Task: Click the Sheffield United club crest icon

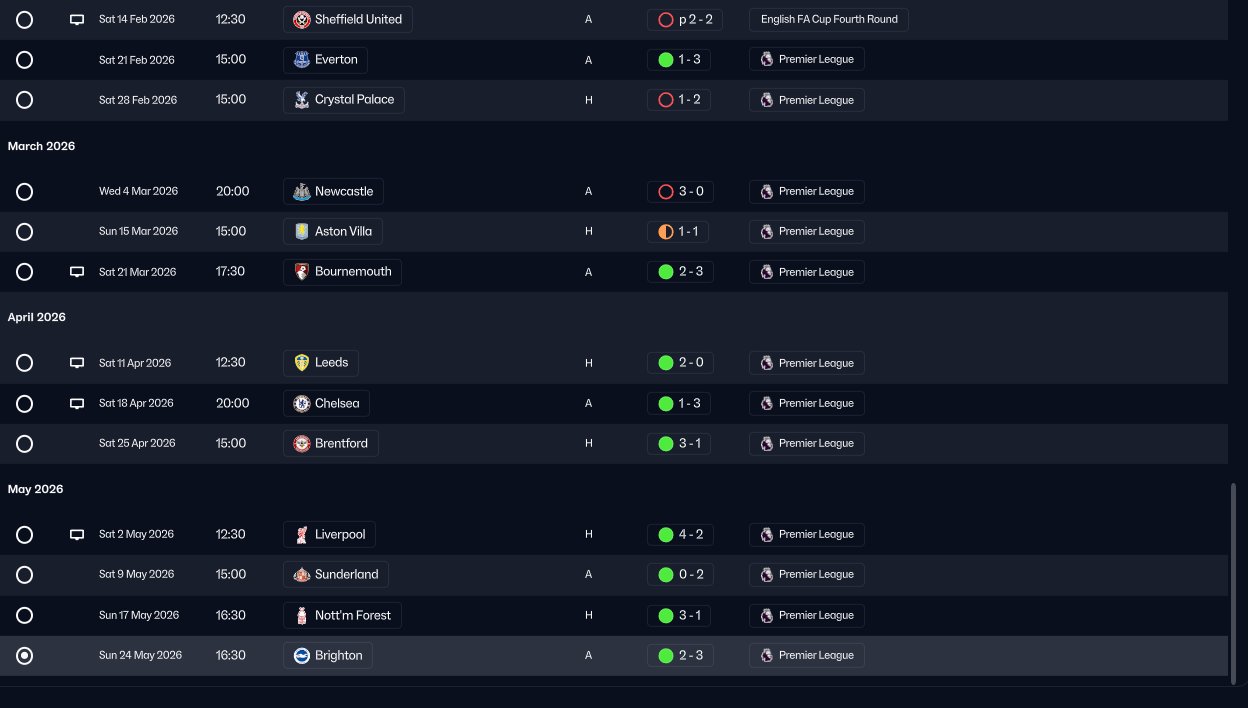Action: [x=301, y=19]
